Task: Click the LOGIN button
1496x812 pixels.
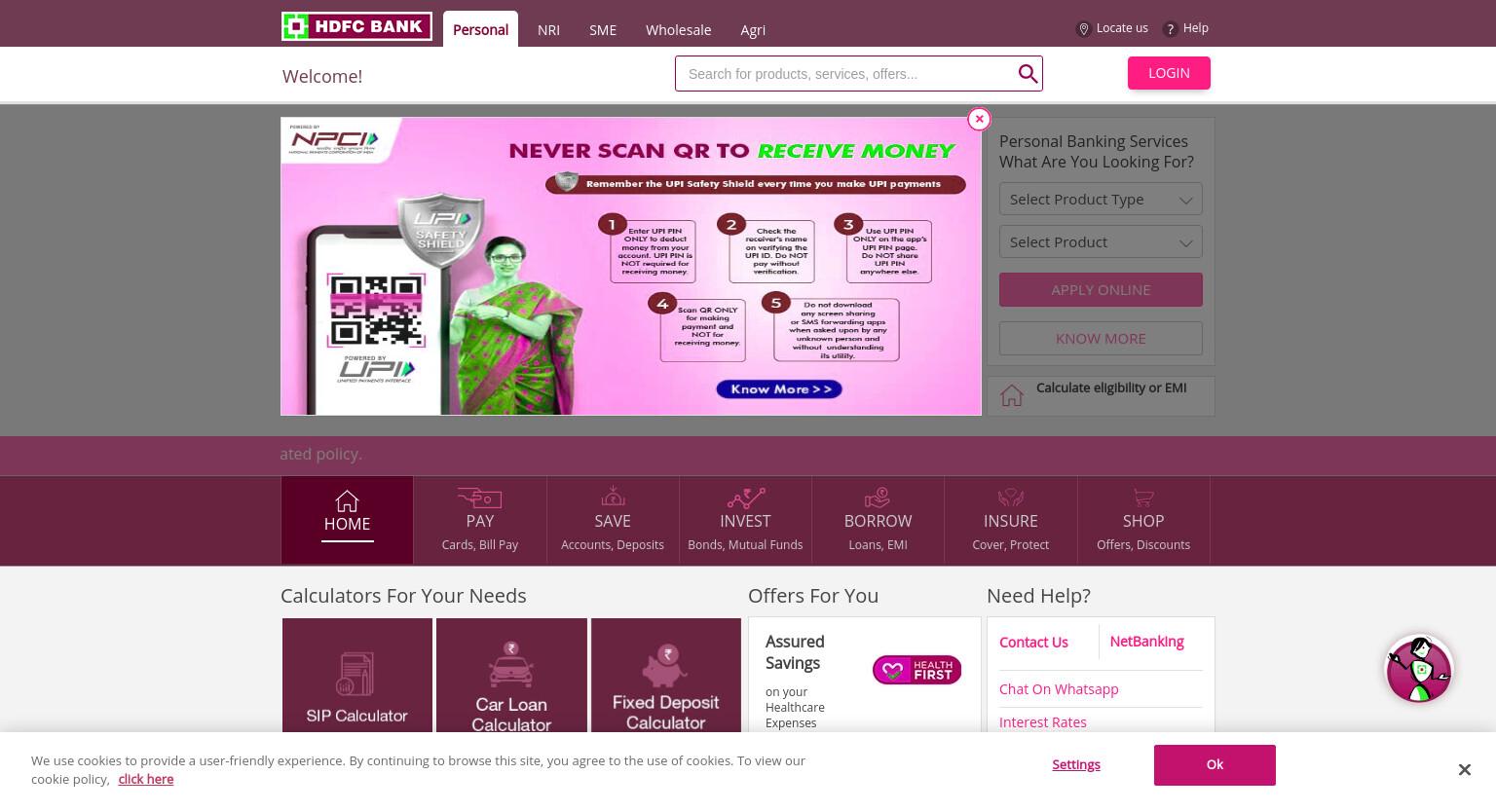Action: [1169, 73]
